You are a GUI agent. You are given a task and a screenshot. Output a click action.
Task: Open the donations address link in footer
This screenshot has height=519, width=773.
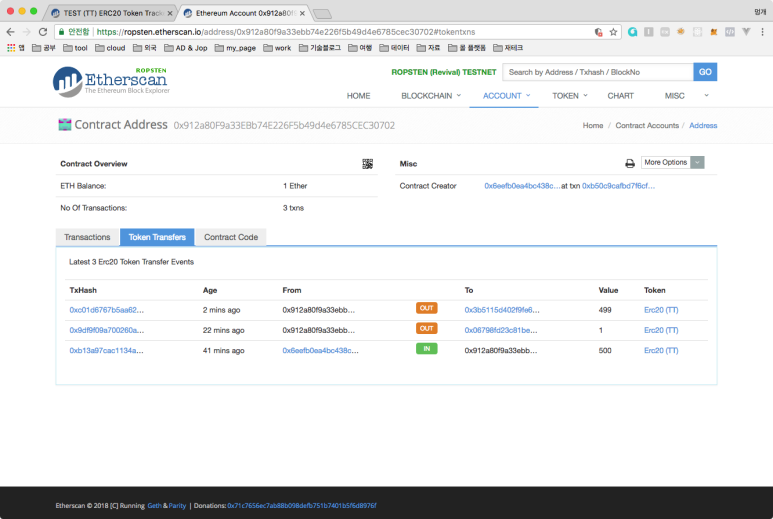(x=302, y=506)
